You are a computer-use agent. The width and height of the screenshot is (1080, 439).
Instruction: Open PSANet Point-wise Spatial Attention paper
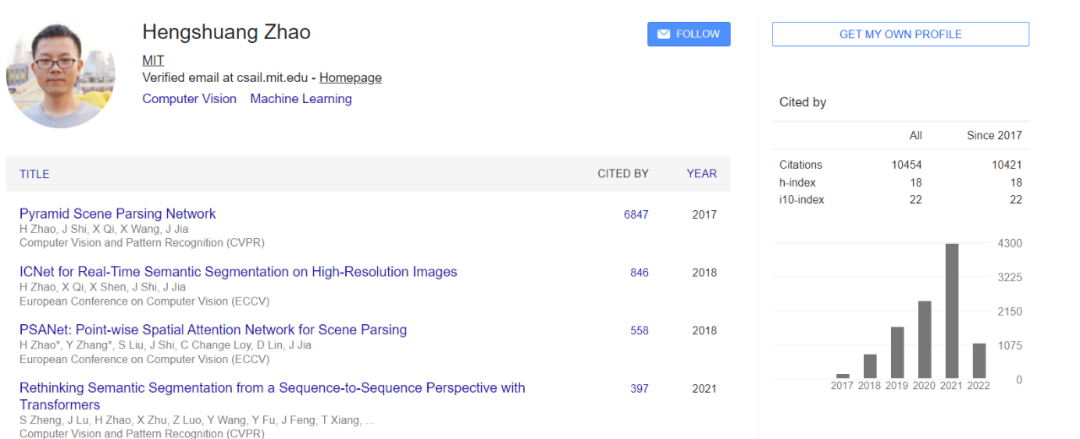[213, 330]
